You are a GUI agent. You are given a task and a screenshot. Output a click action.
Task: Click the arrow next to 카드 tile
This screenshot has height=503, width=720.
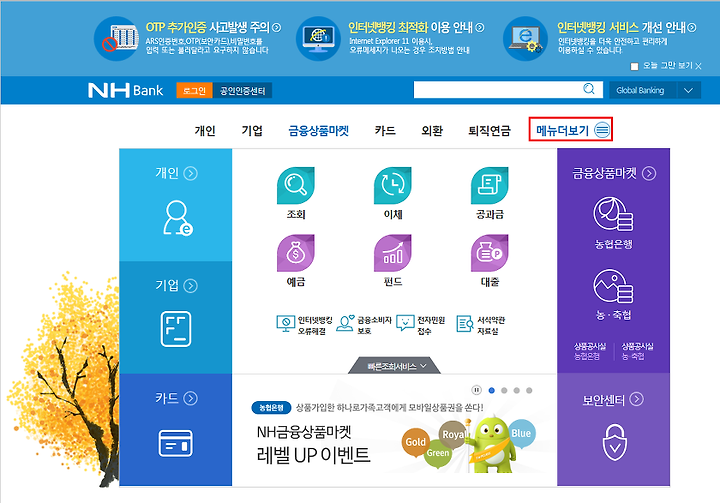191,398
